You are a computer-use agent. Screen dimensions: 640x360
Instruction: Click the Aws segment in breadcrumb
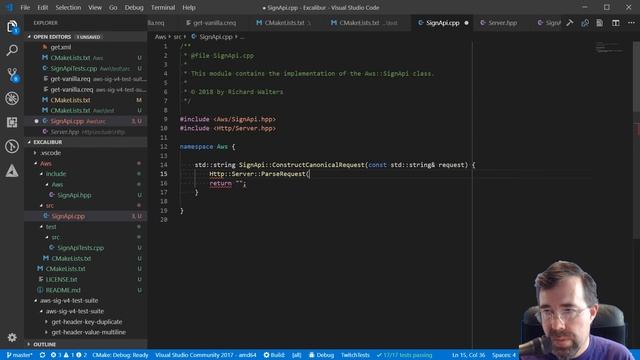coord(160,37)
